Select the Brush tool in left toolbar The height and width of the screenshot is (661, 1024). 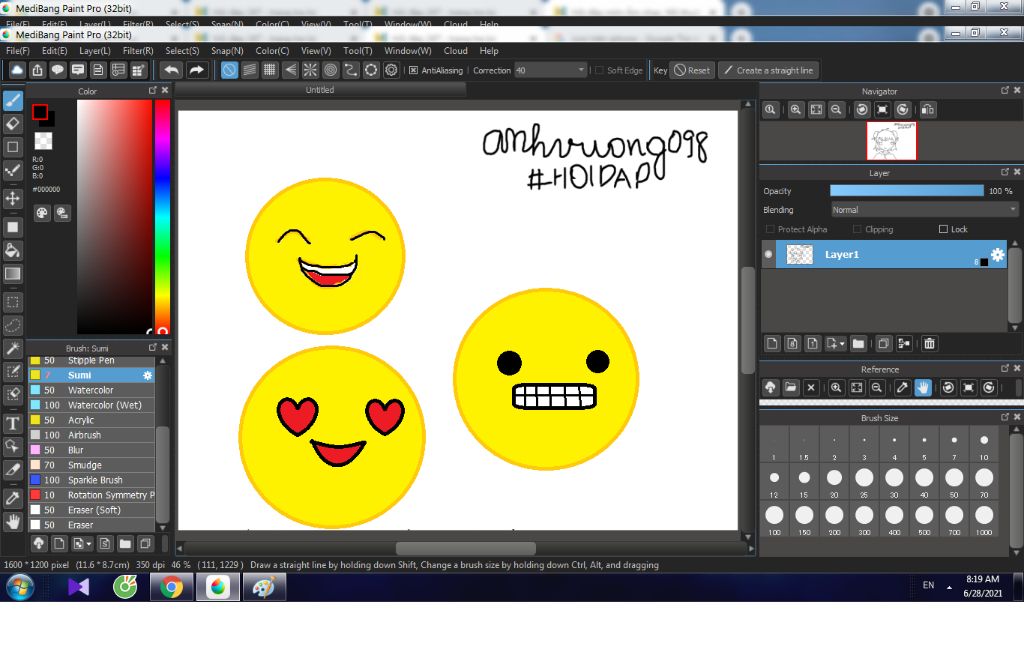[x=12, y=100]
